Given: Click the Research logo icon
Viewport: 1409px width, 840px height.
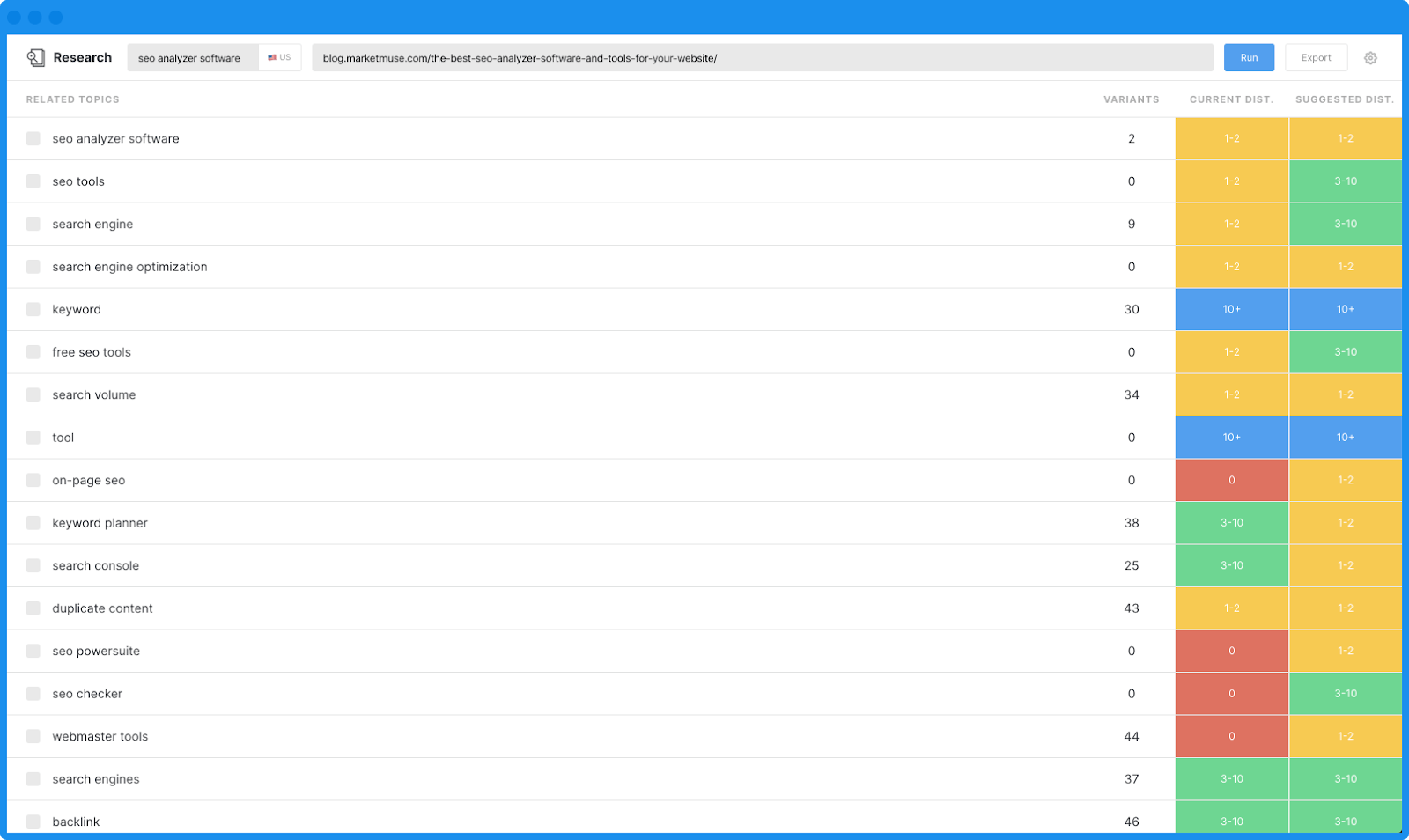Looking at the screenshot, I should [x=35, y=58].
